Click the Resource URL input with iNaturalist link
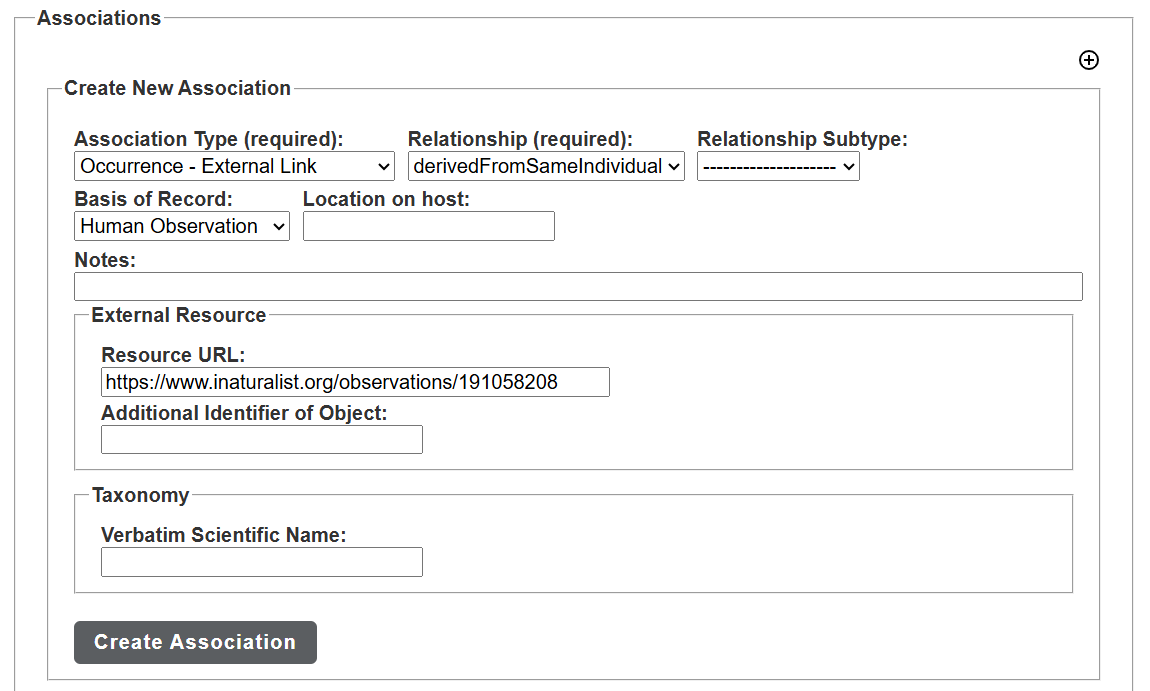The image size is (1150, 691). [355, 382]
